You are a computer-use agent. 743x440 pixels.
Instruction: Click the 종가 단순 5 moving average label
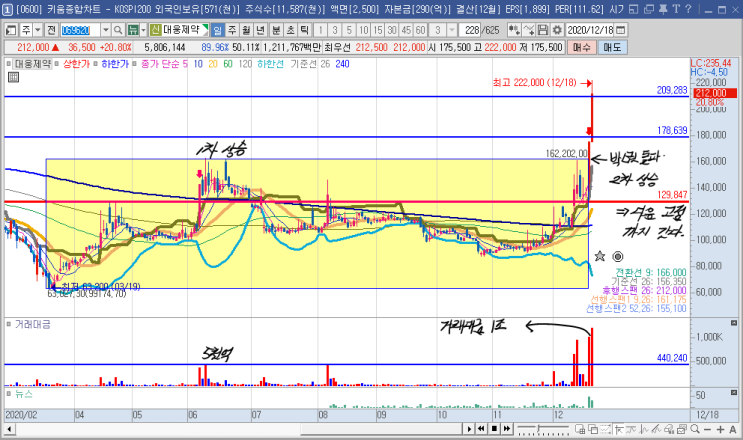coord(164,64)
